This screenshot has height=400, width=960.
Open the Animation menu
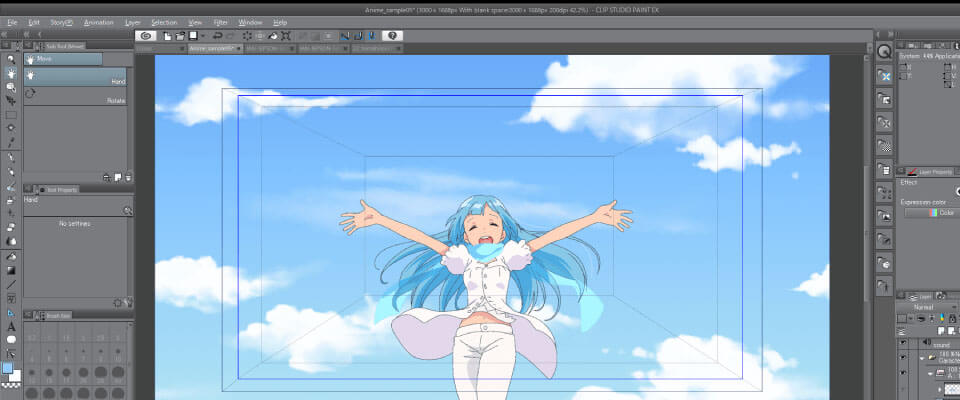click(x=99, y=23)
